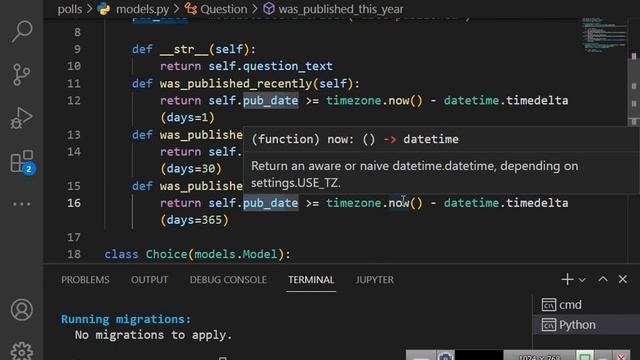Click tooltip text 'settings.USE_TZ.'
640x360 pixels.
[x=296, y=183]
